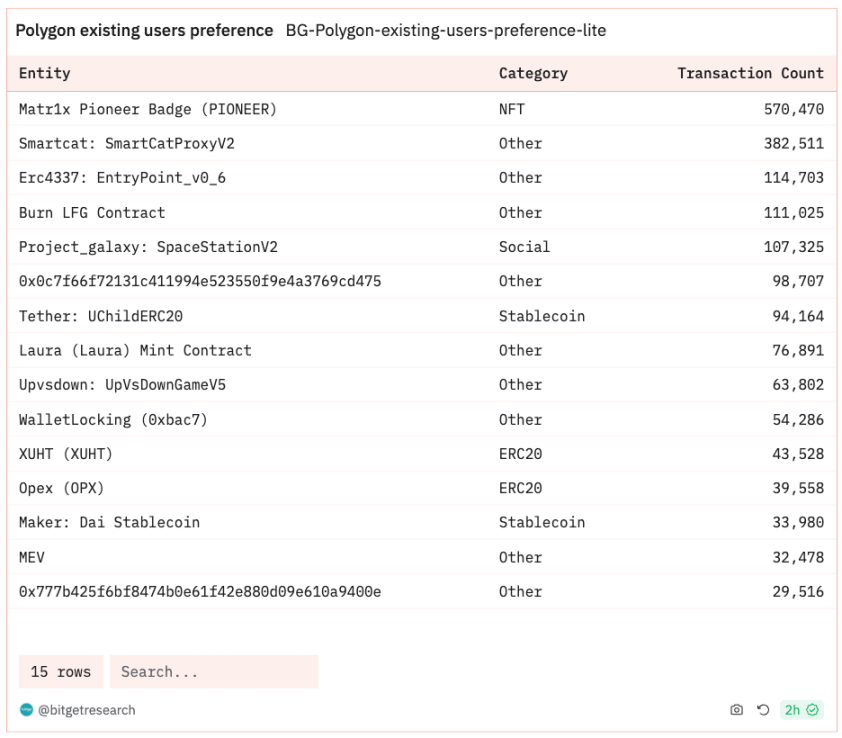Viewport: 842px width, 738px height.
Task: Open the @bitgetresearch profile link
Action: tap(86, 710)
